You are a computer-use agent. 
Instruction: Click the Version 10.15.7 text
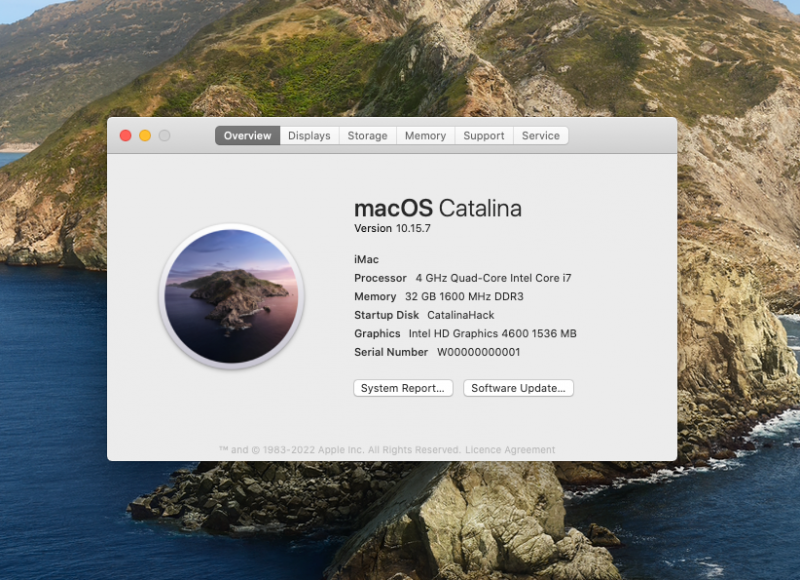click(392, 229)
